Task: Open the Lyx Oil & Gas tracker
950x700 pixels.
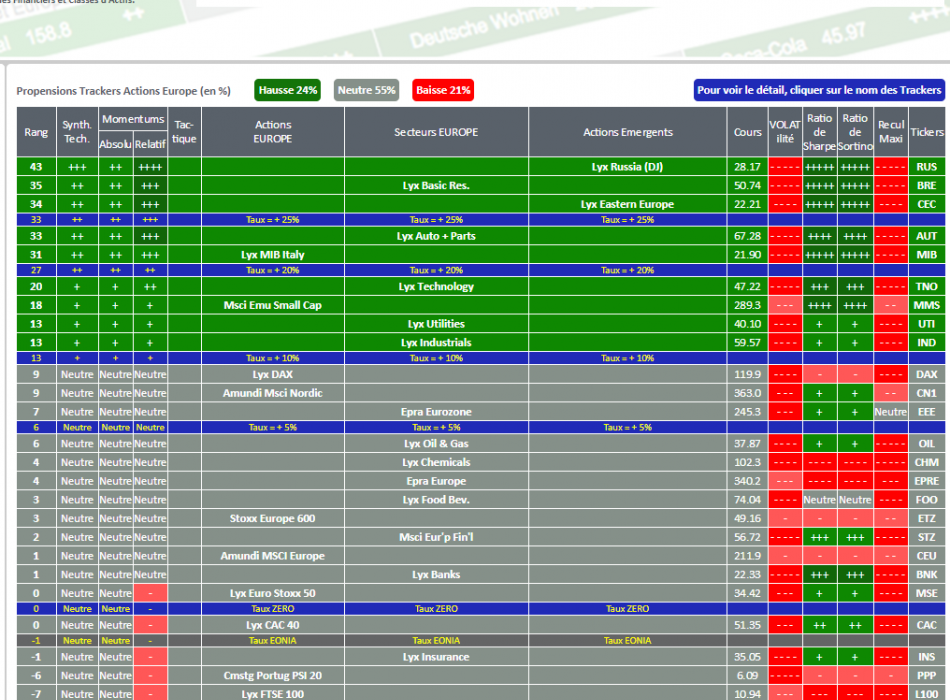Action: pos(436,443)
